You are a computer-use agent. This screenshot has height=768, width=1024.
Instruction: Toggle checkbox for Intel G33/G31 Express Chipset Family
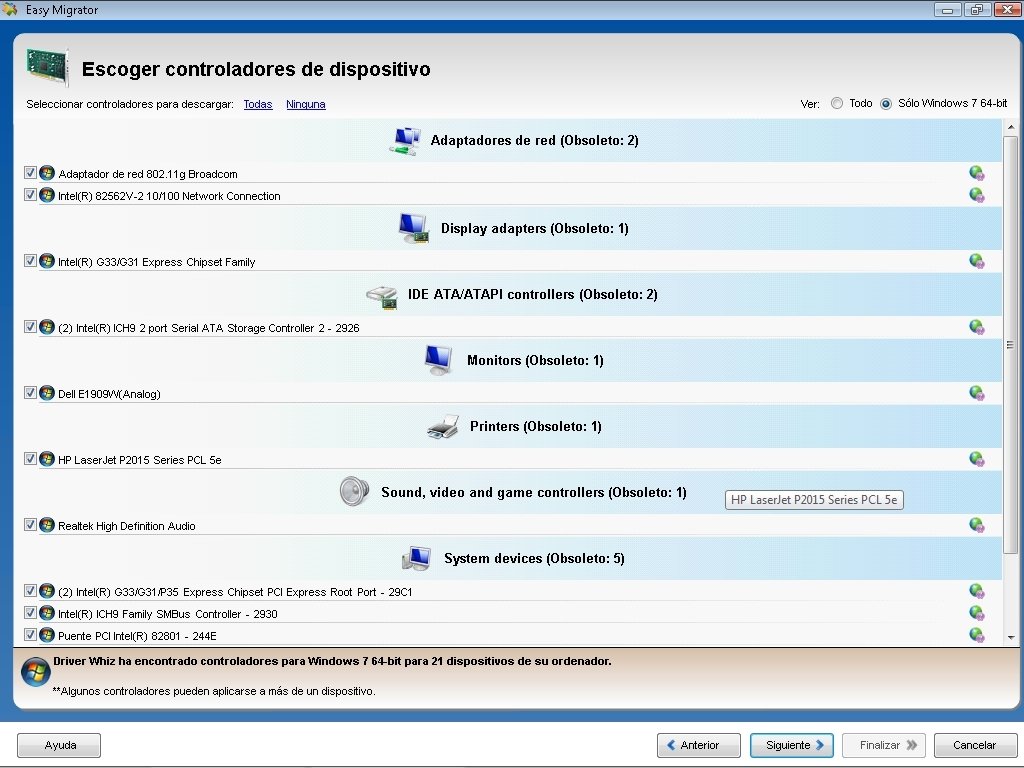30,261
